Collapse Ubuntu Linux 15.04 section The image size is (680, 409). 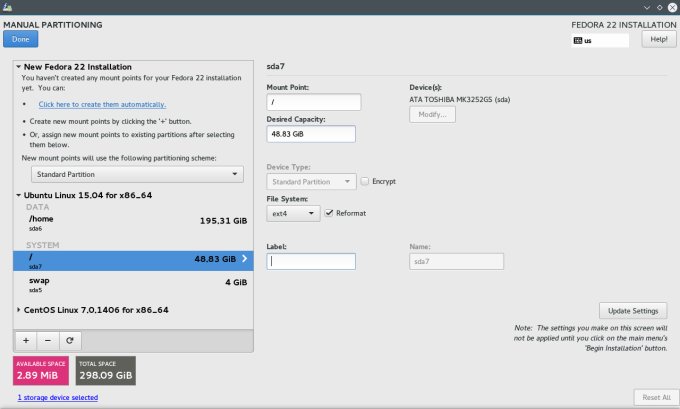click(x=20, y=196)
